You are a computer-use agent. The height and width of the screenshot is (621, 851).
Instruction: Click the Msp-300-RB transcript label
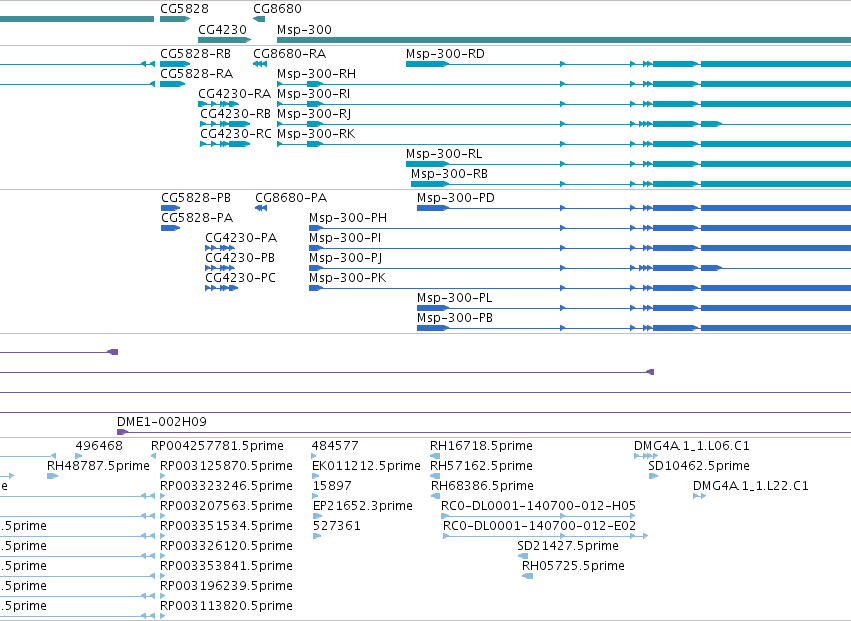click(449, 174)
